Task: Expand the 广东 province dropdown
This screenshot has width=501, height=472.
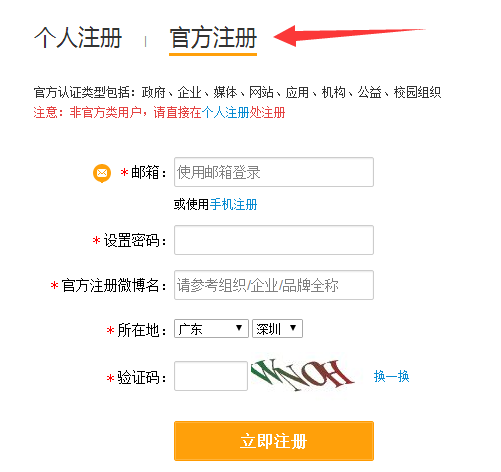Action: tap(211, 329)
